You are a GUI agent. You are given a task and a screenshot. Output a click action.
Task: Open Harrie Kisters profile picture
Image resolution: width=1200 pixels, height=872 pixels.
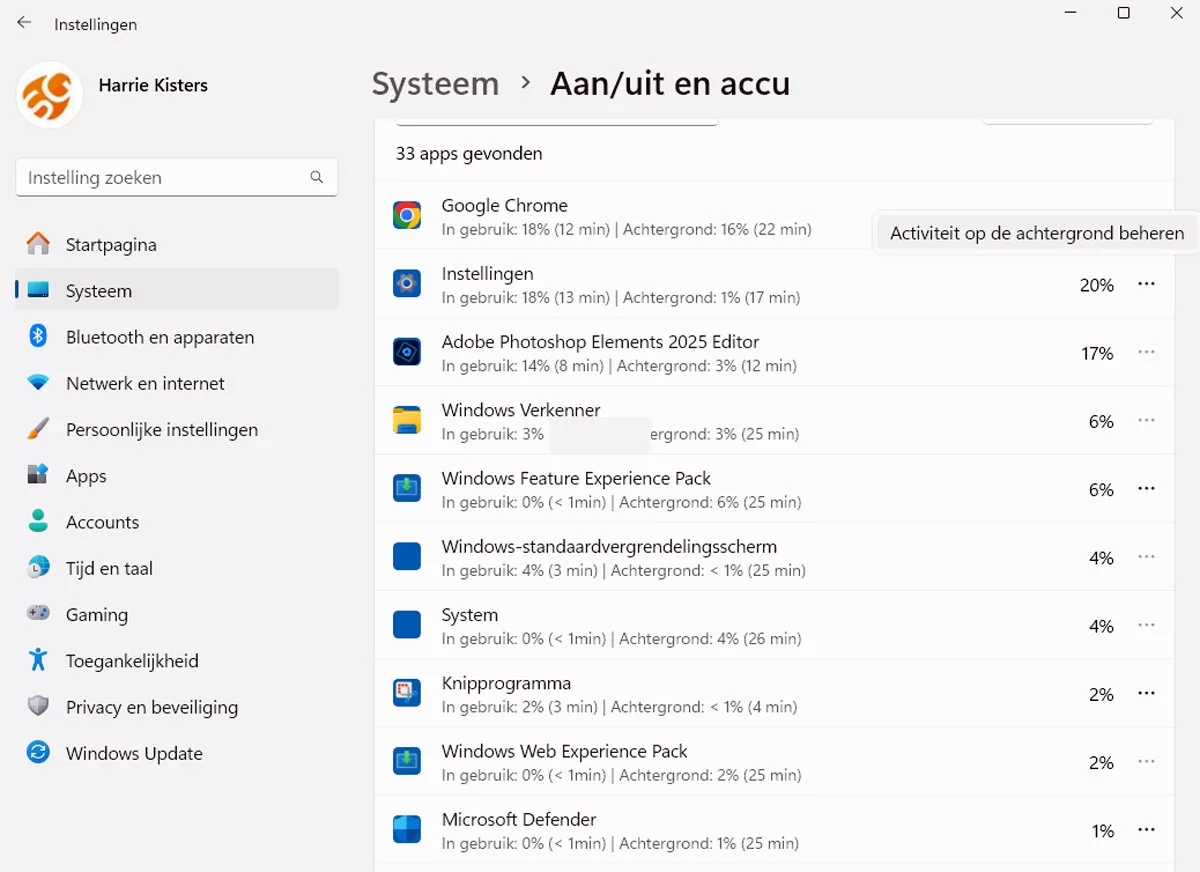(x=50, y=94)
